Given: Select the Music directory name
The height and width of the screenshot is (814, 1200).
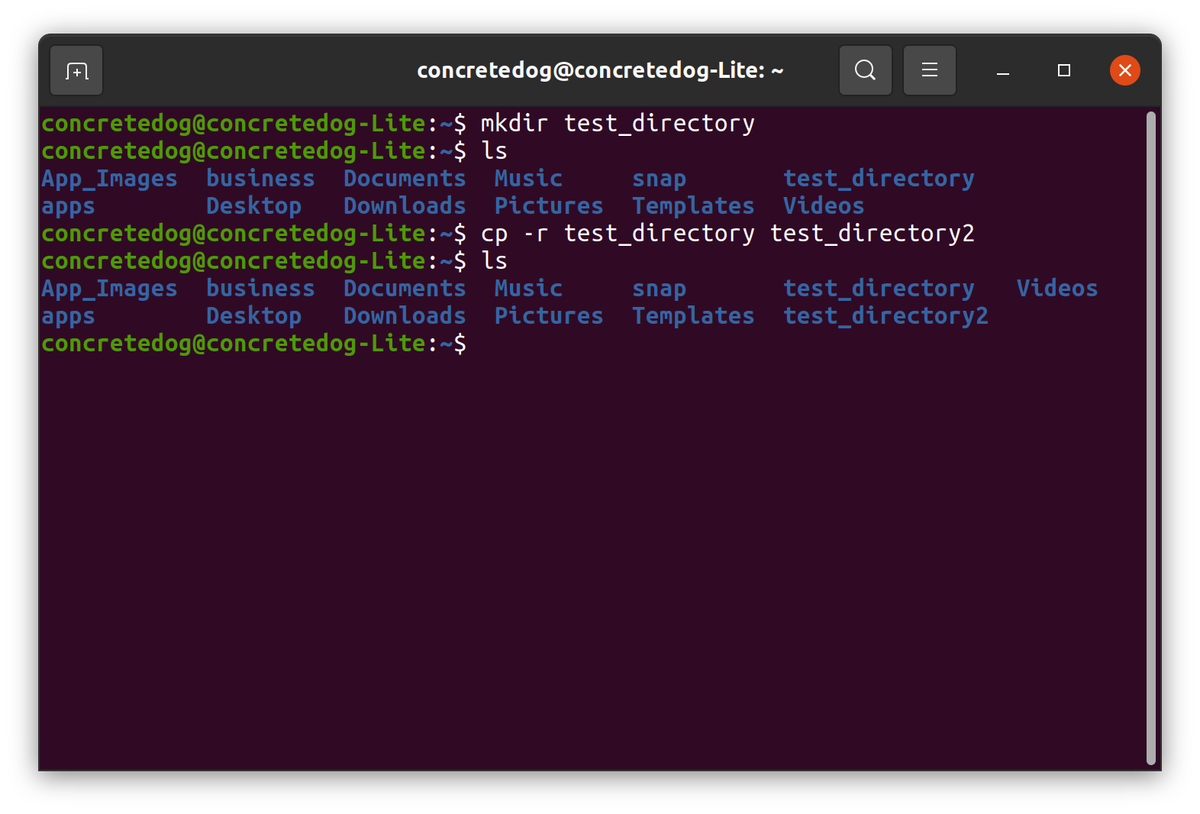Looking at the screenshot, I should [528, 177].
